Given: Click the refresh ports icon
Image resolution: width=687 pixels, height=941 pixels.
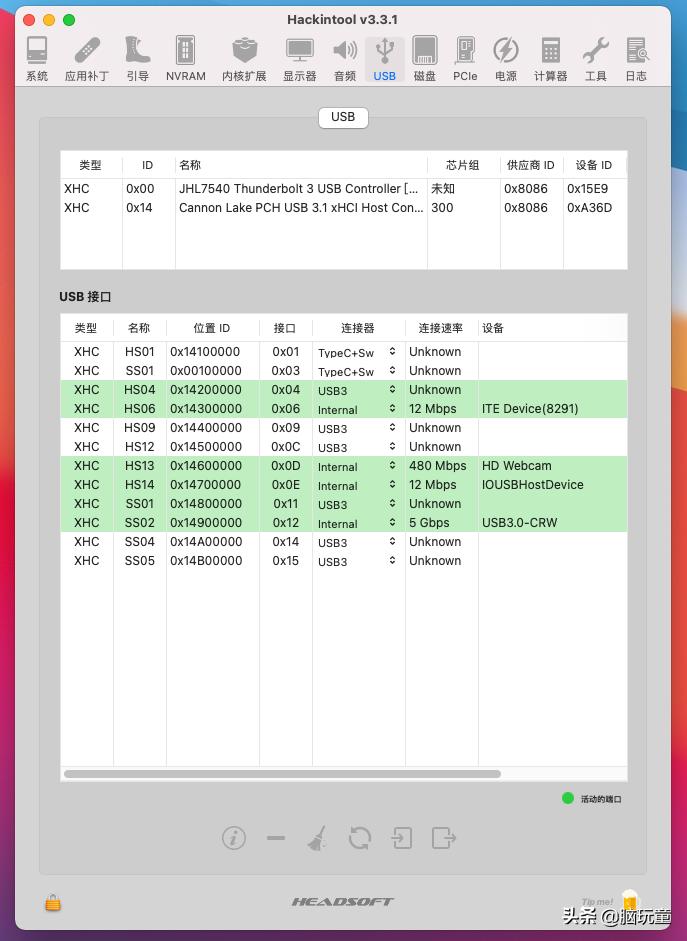Looking at the screenshot, I should 359,838.
